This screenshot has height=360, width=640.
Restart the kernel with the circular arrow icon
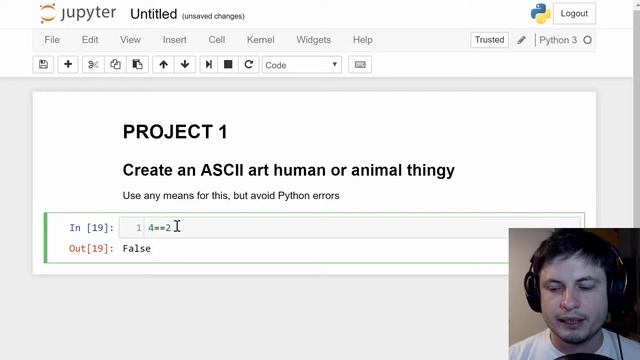point(249,64)
